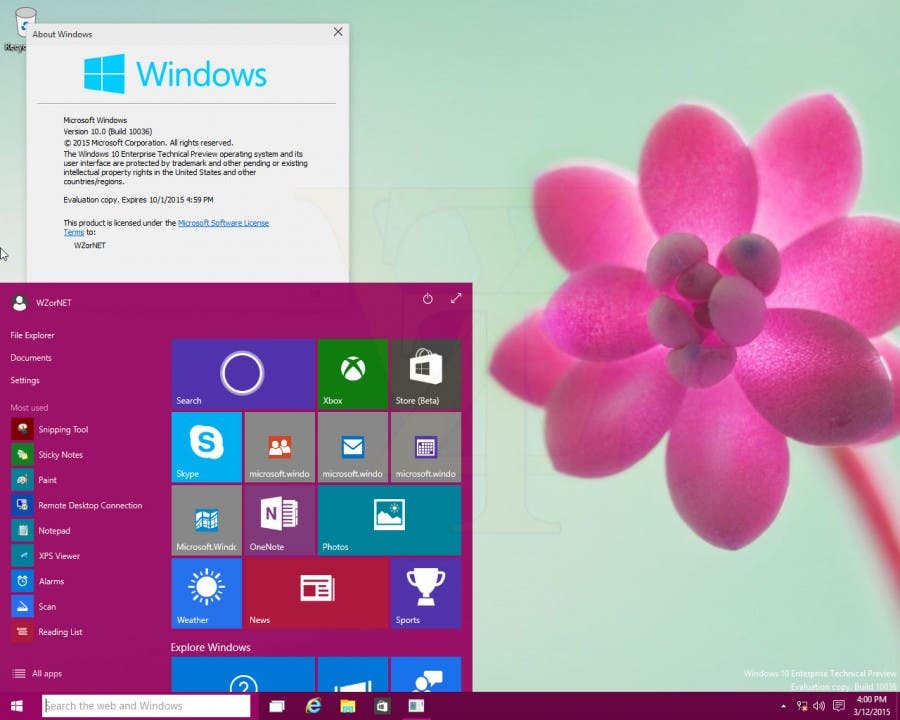Open the Get Started help tile with question mark

pos(243,675)
